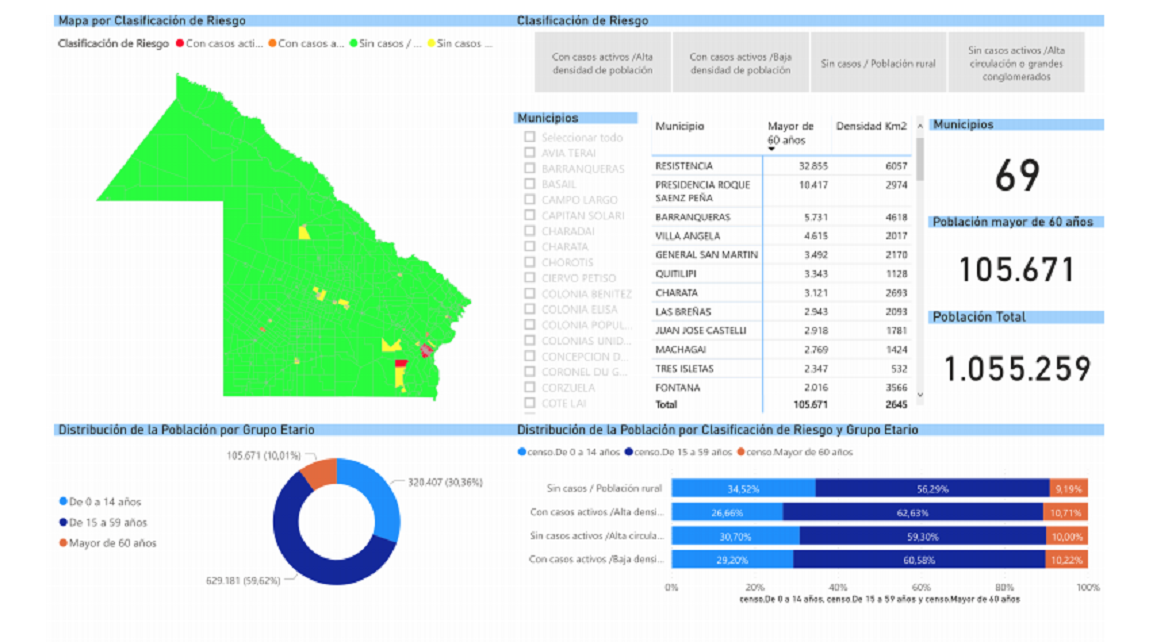Click sort arrow under 'Mayor de 60 años' column
Image resolution: width=1149 pixels, height=642 pixels.
coord(772,148)
